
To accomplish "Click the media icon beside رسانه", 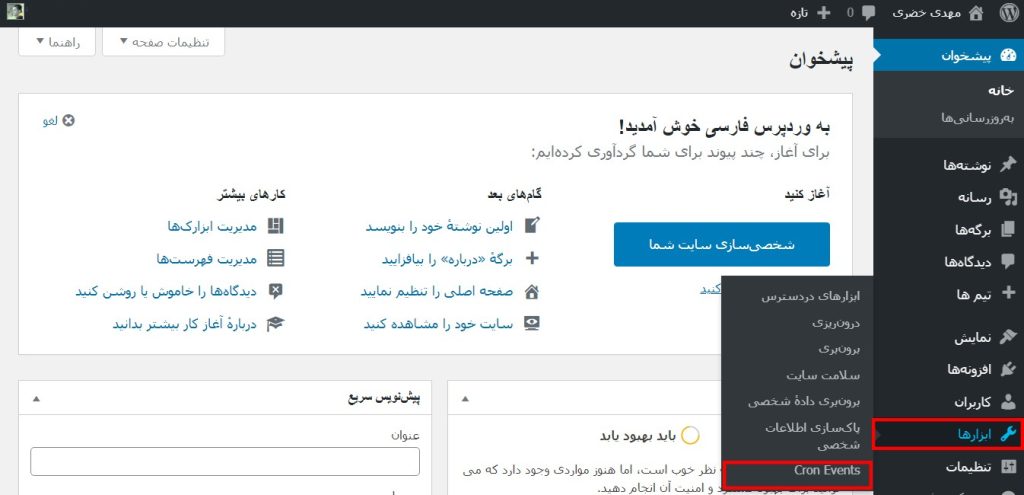I will (x=1008, y=198).
